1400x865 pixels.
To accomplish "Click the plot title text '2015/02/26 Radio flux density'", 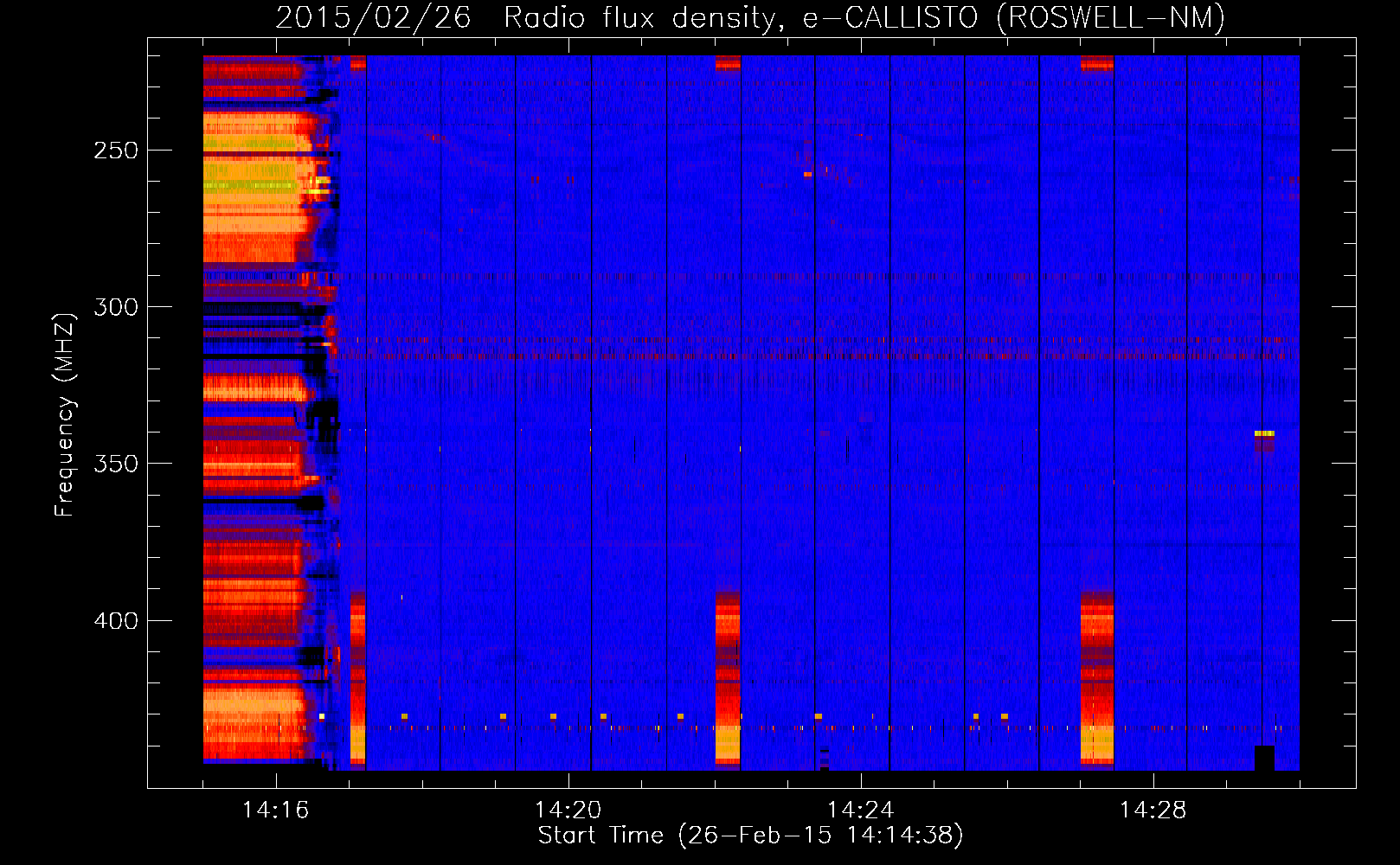I will click(x=525, y=18).
